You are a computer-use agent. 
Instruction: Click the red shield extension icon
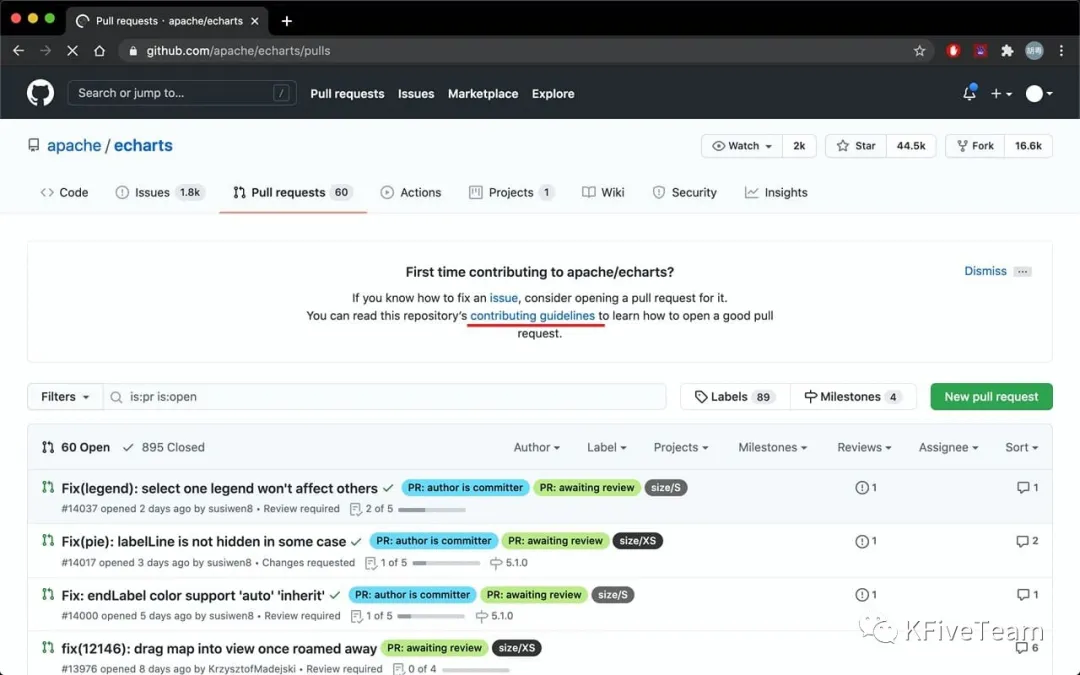coord(953,51)
